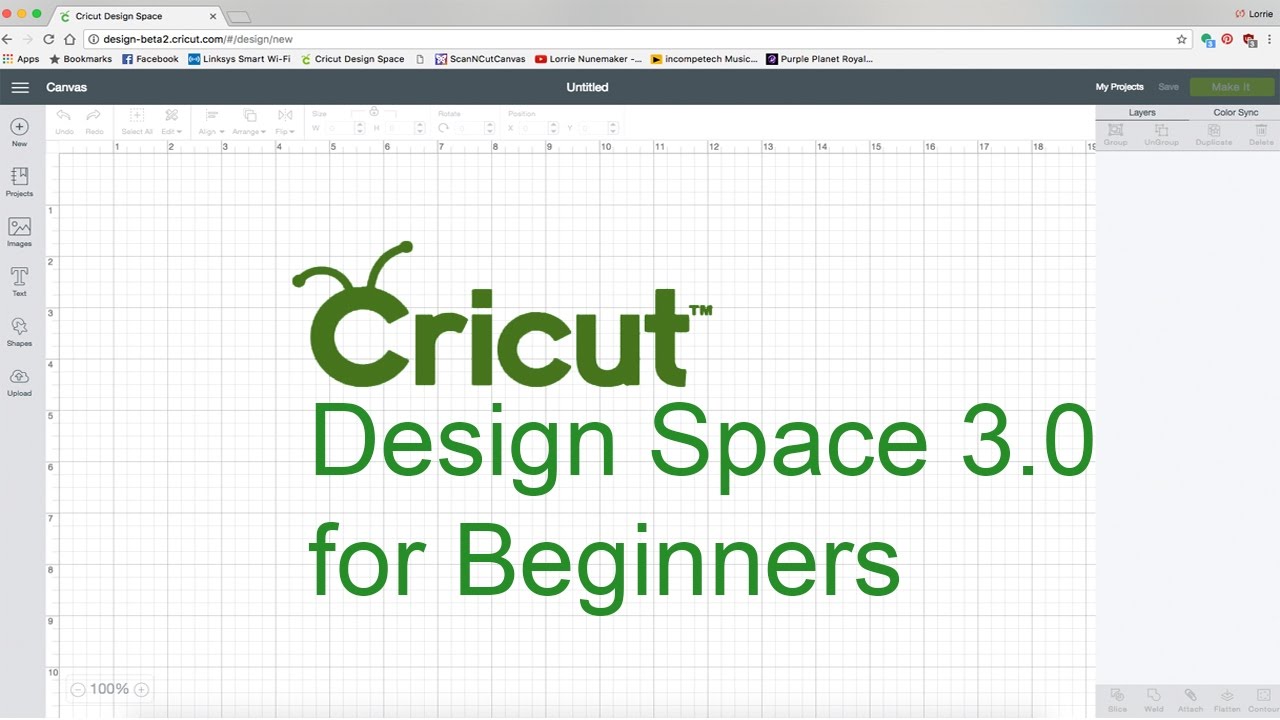Zoom in with the plus button
1280x720 pixels.
[141, 689]
